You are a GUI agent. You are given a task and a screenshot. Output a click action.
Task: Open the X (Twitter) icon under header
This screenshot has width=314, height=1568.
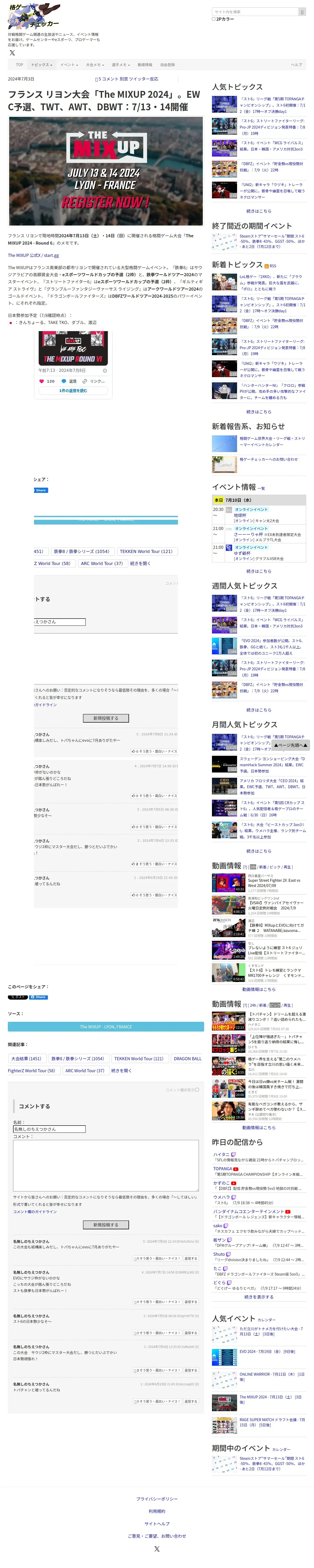[12, 53]
